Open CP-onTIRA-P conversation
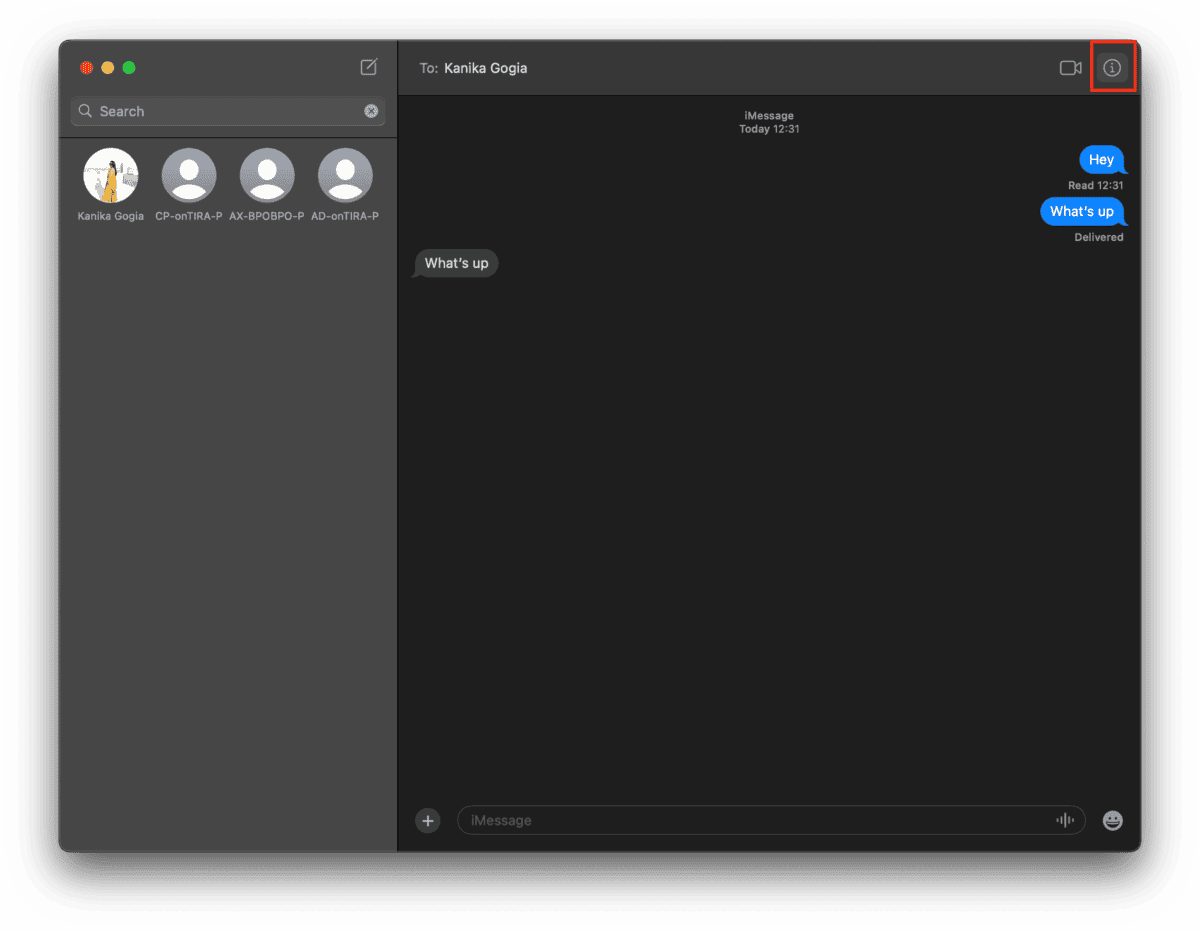The width and height of the screenshot is (1200, 930). point(189,186)
